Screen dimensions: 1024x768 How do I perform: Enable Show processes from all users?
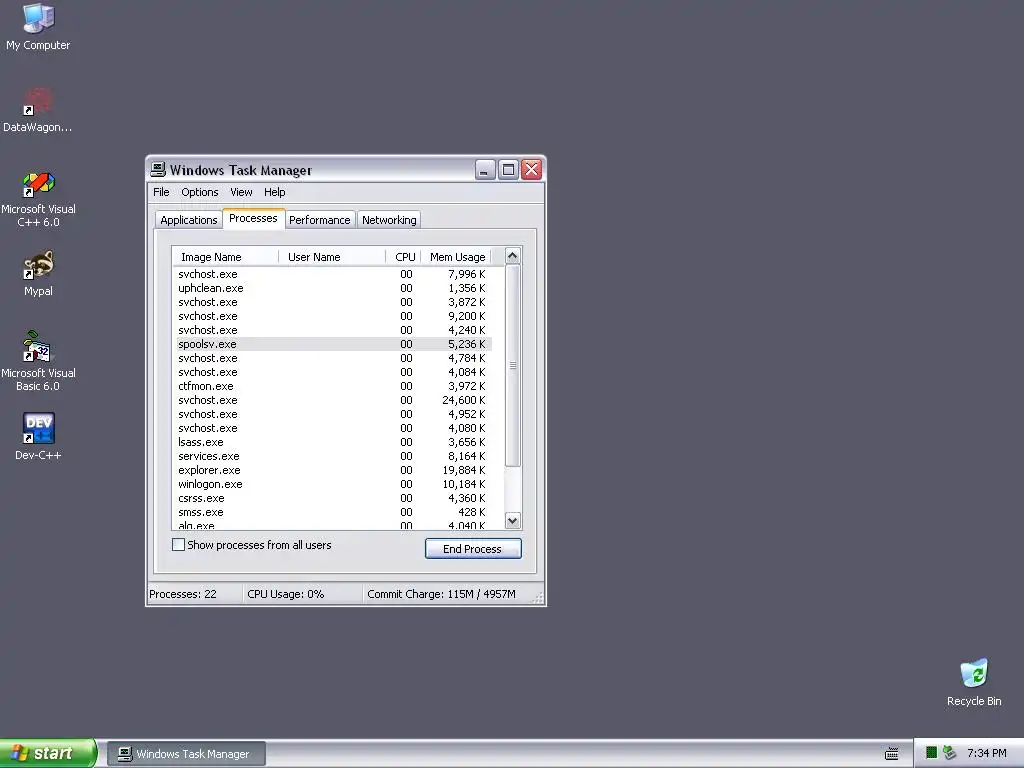[178, 545]
